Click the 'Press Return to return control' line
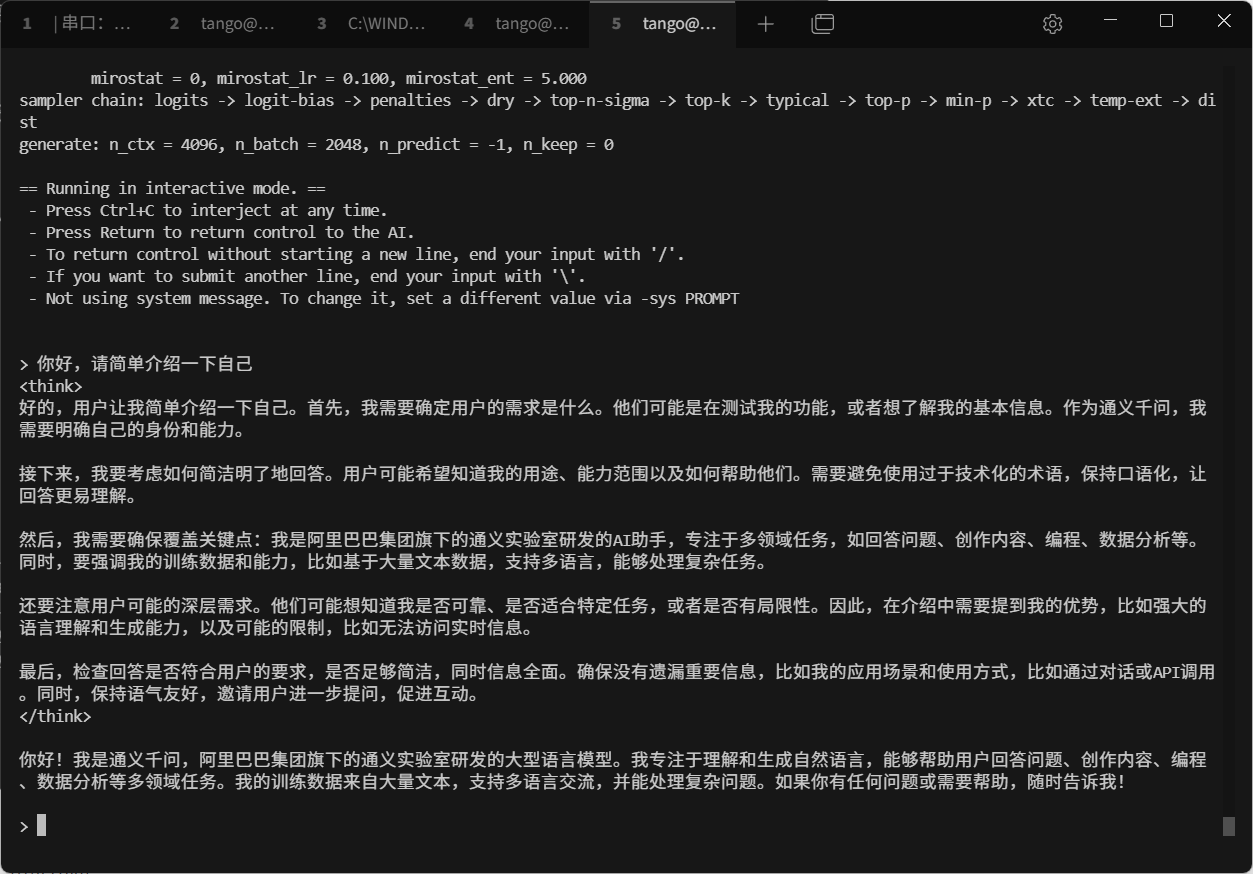 (221, 232)
